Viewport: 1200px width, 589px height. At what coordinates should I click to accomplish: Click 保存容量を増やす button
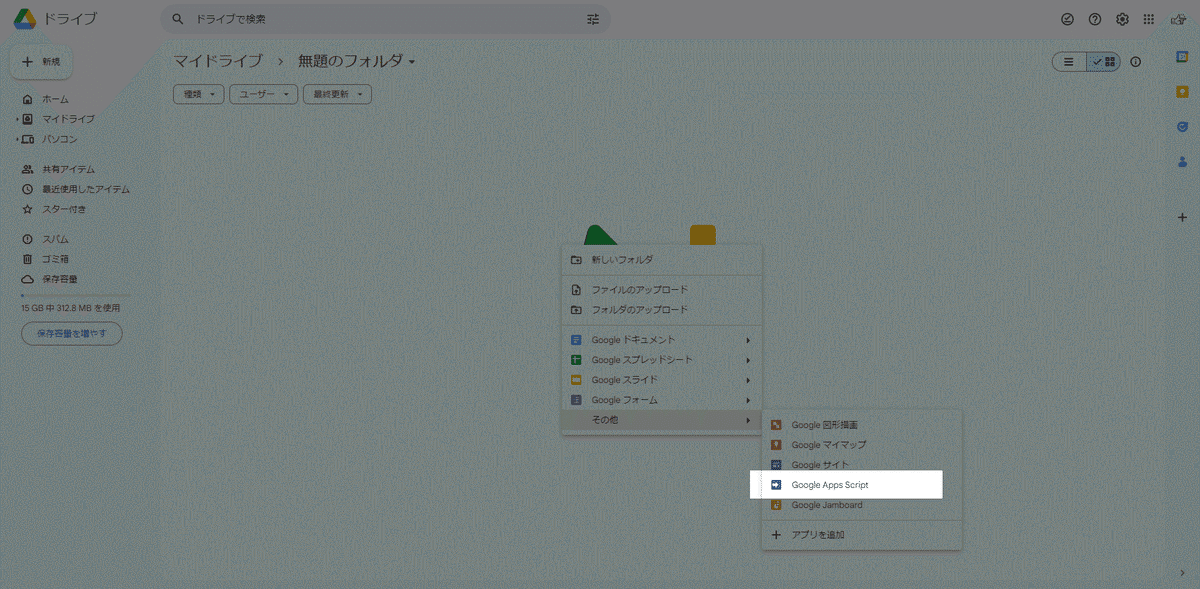click(x=72, y=334)
